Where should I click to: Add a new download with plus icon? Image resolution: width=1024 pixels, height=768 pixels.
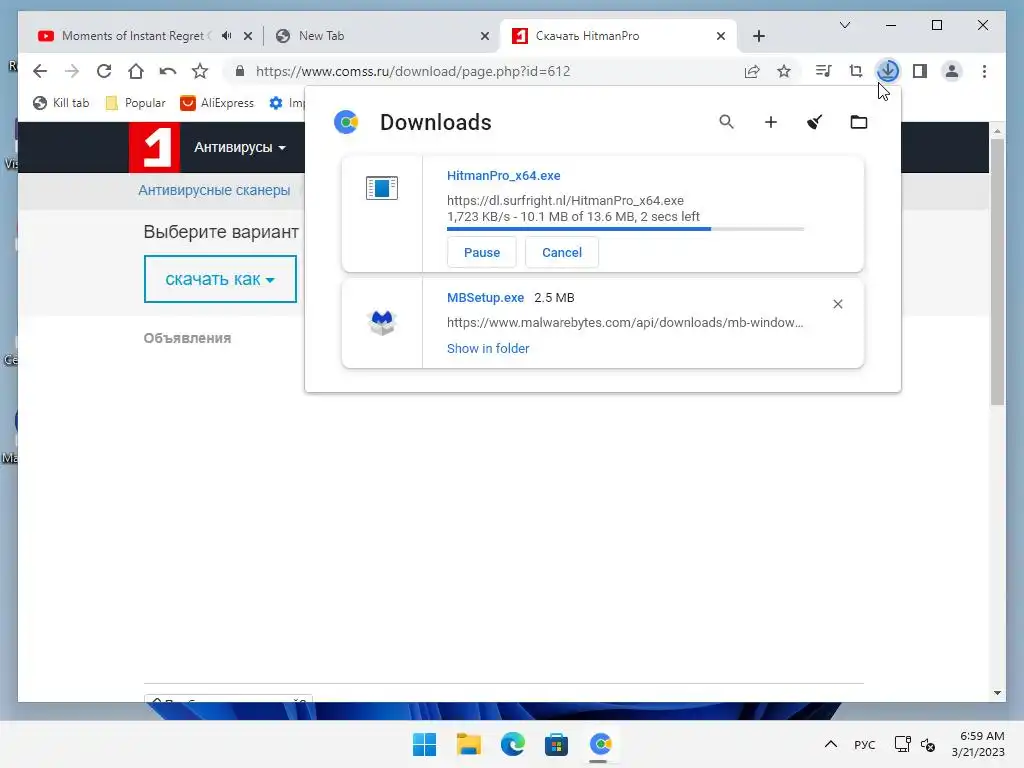771,122
